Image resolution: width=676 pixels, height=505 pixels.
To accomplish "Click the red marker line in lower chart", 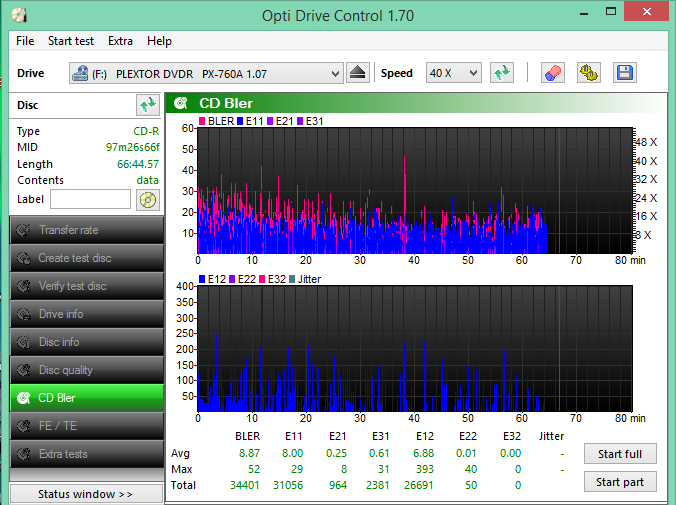I will point(559,348).
